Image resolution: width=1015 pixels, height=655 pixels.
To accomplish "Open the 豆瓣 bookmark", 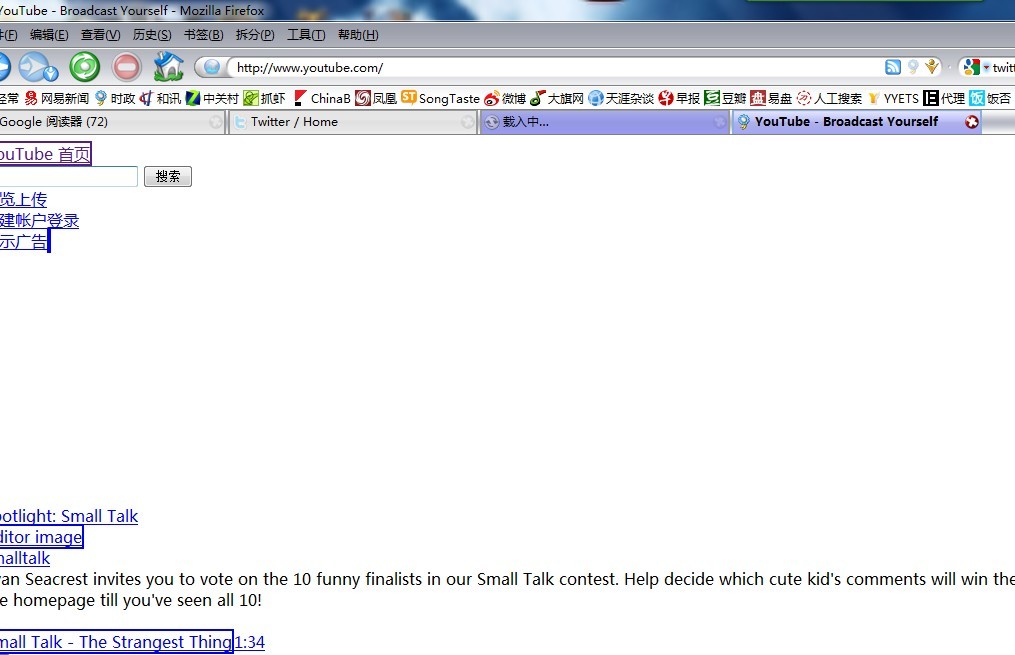I will (725, 98).
